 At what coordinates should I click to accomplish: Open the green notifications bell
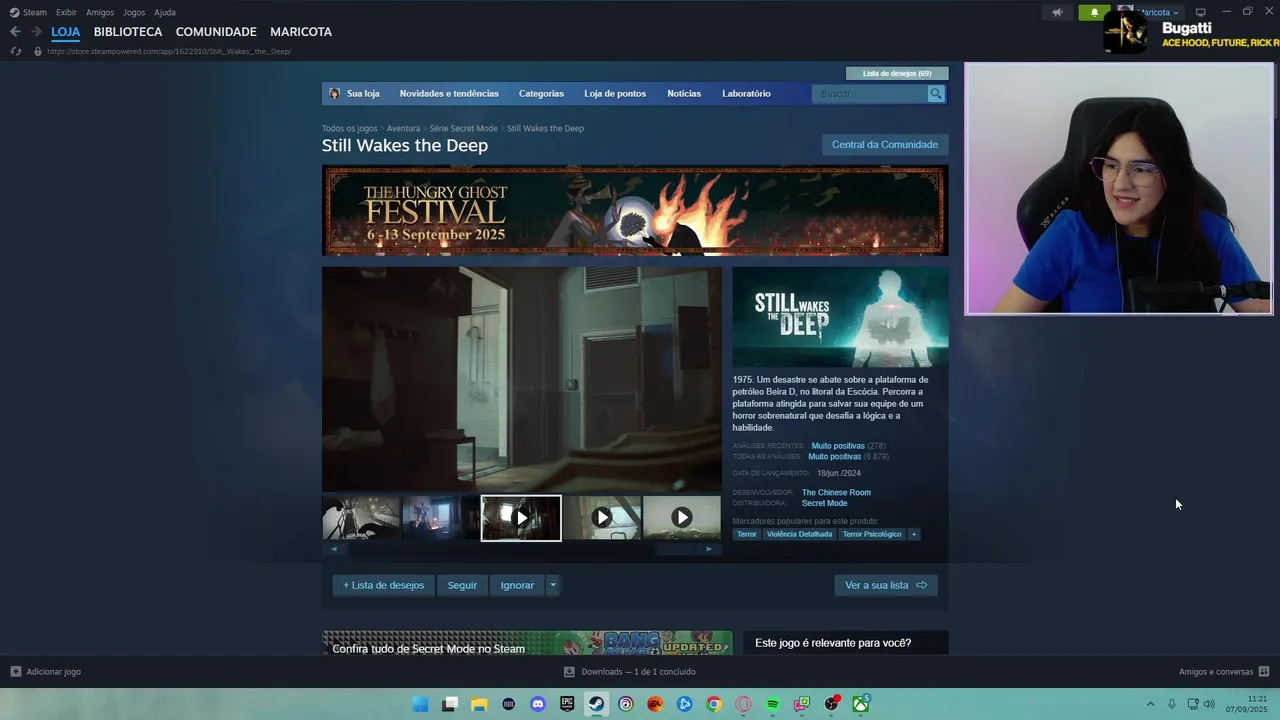[x=1094, y=12]
